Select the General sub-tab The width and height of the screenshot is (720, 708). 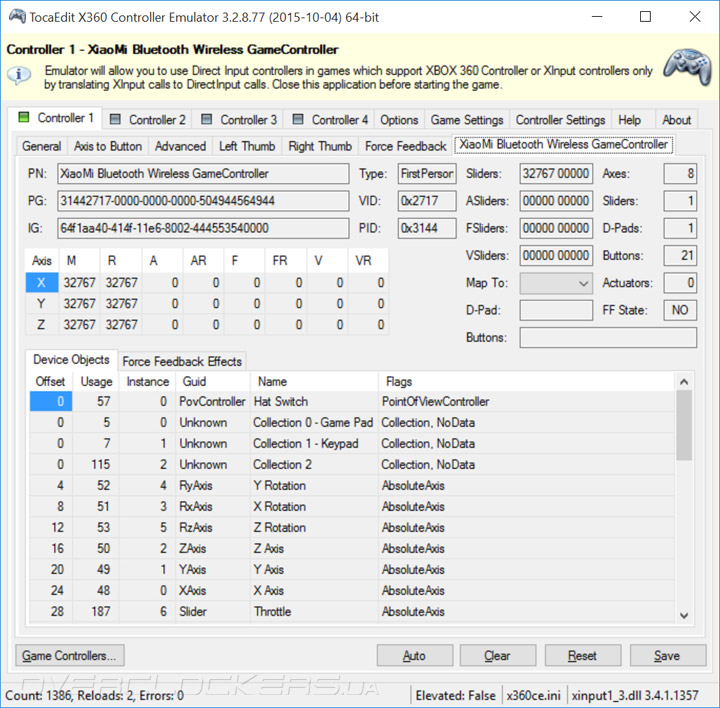tap(41, 146)
